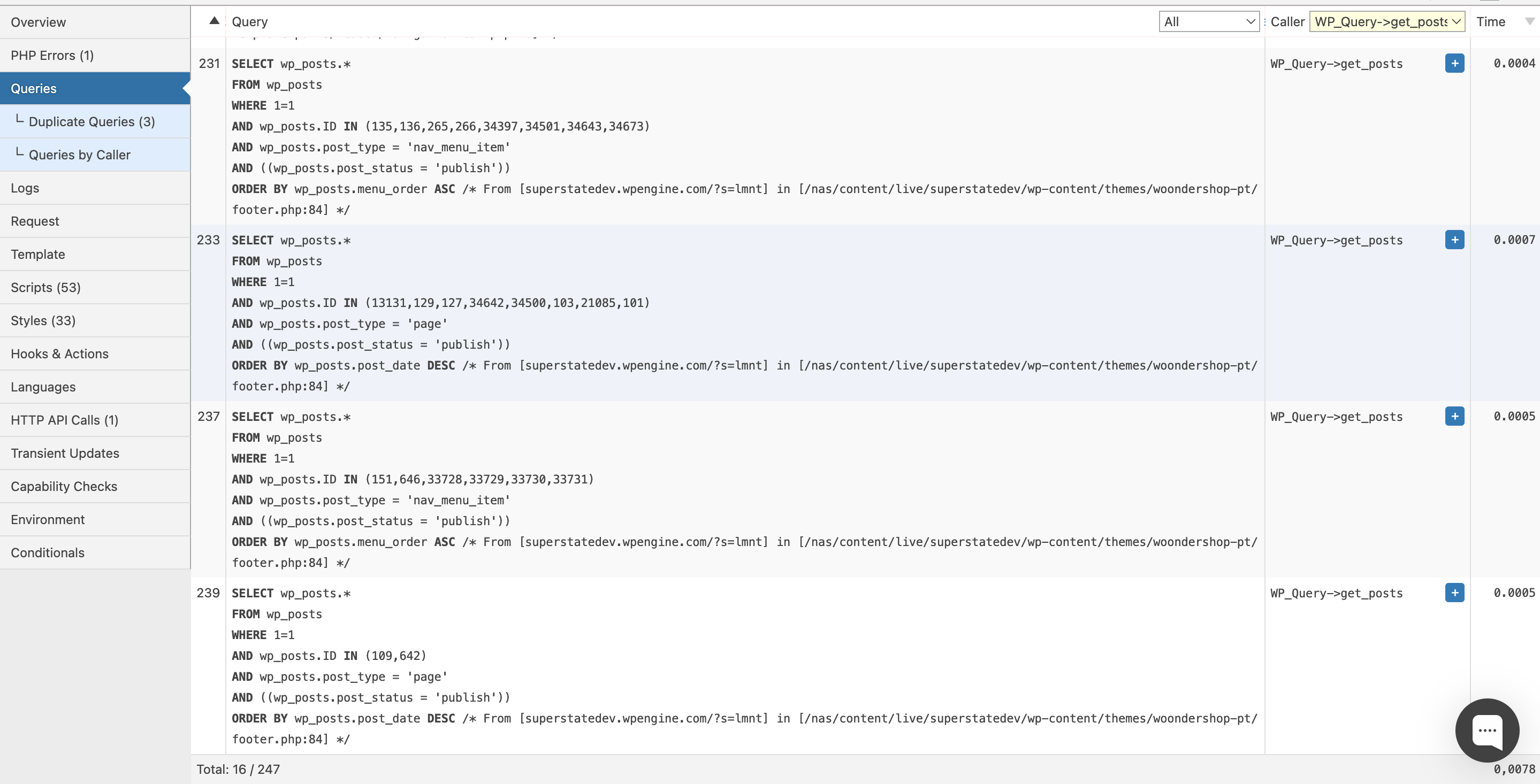Screen dimensions: 1540x784
Task: Open the Duplicate Queries section
Action: [91, 121]
